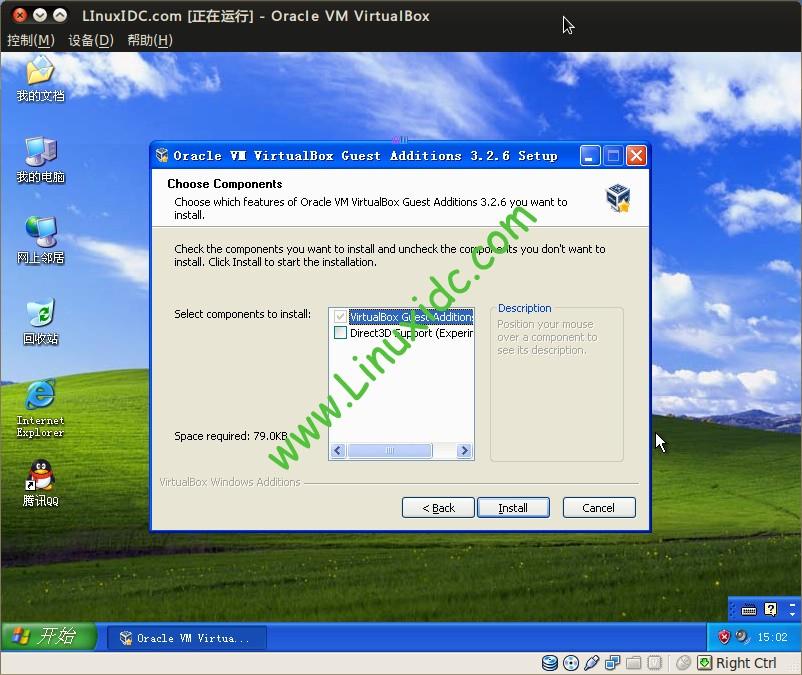This screenshot has width=802, height=675.
Task: Click the left arrow of component list scrollbar
Action: point(338,451)
